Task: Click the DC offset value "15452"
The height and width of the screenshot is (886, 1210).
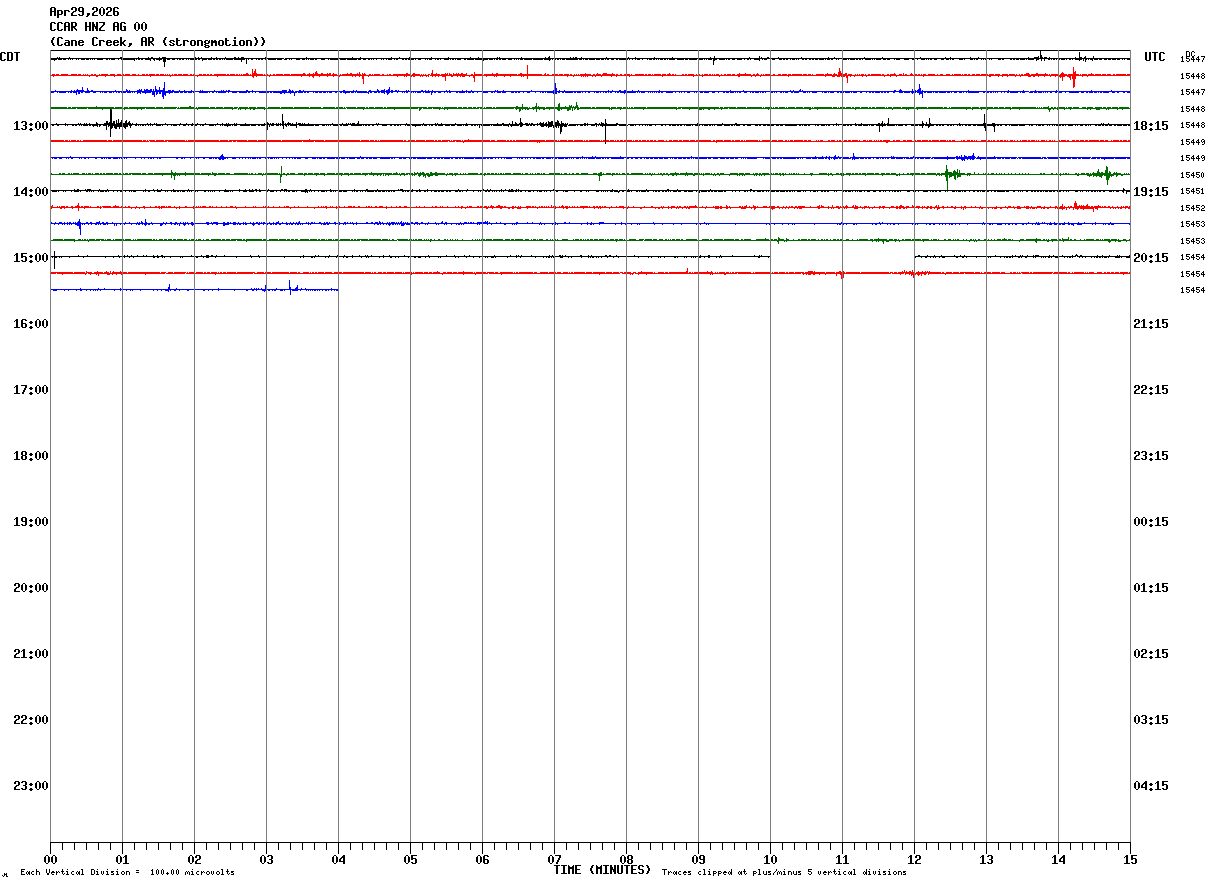Action: click(x=1192, y=208)
